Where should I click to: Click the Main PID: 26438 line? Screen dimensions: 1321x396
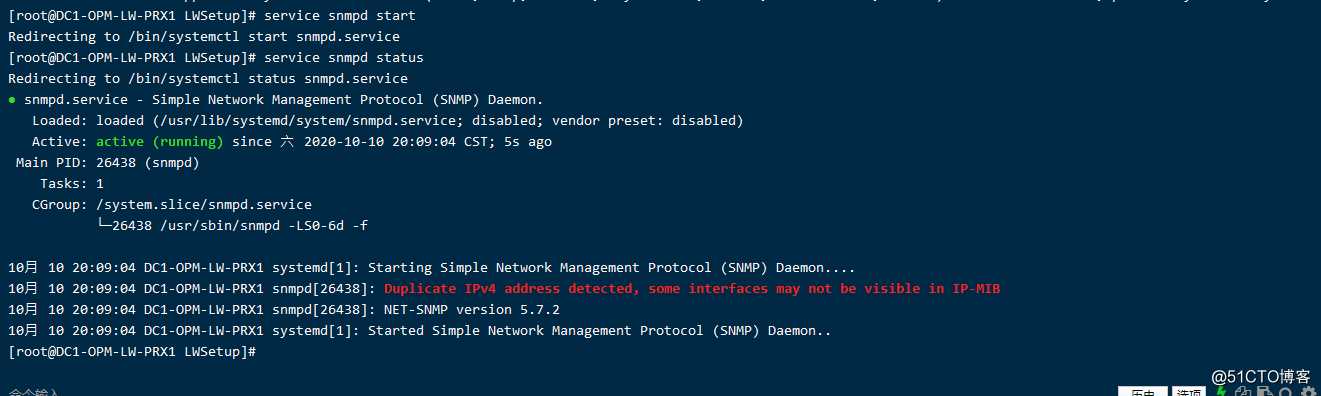pos(108,163)
